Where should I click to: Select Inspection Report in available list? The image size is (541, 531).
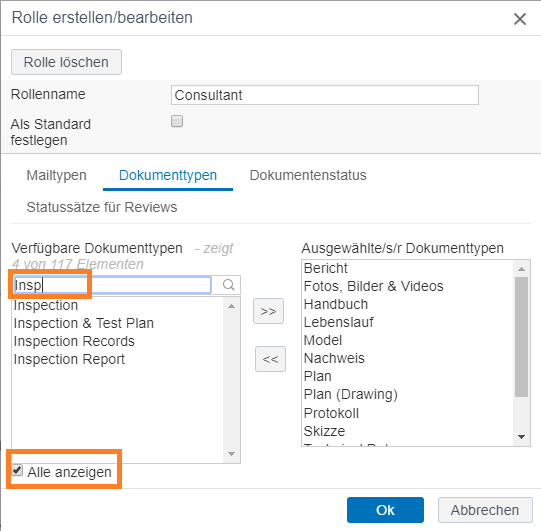(69, 359)
